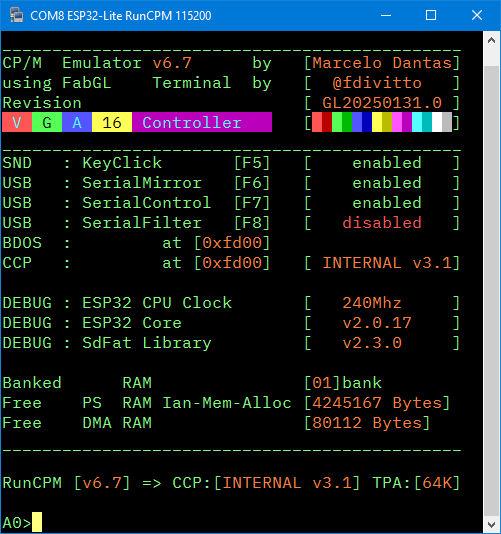Click the '[01]bank' value

coord(343,383)
